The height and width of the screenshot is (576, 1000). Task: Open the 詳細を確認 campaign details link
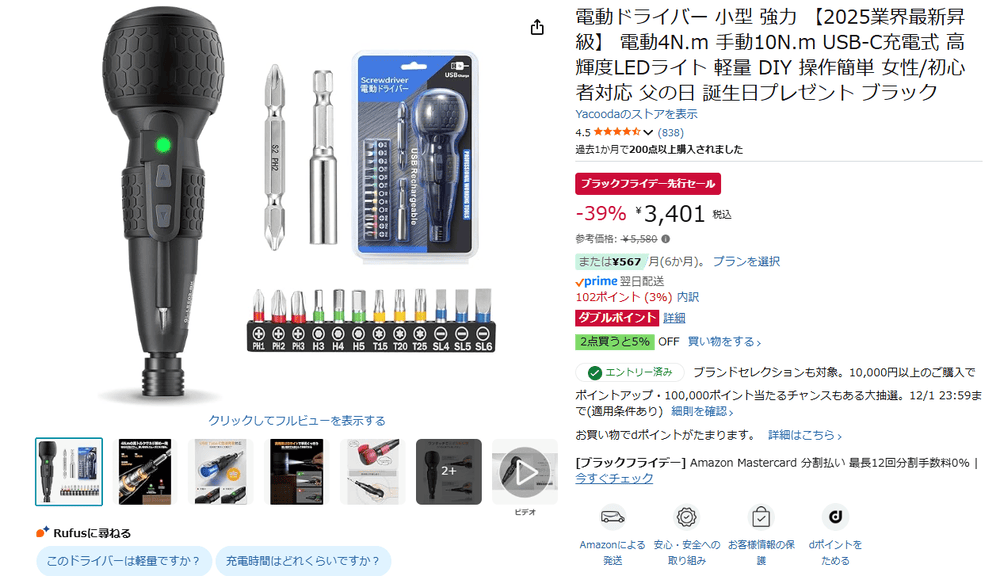(x=702, y=411)
